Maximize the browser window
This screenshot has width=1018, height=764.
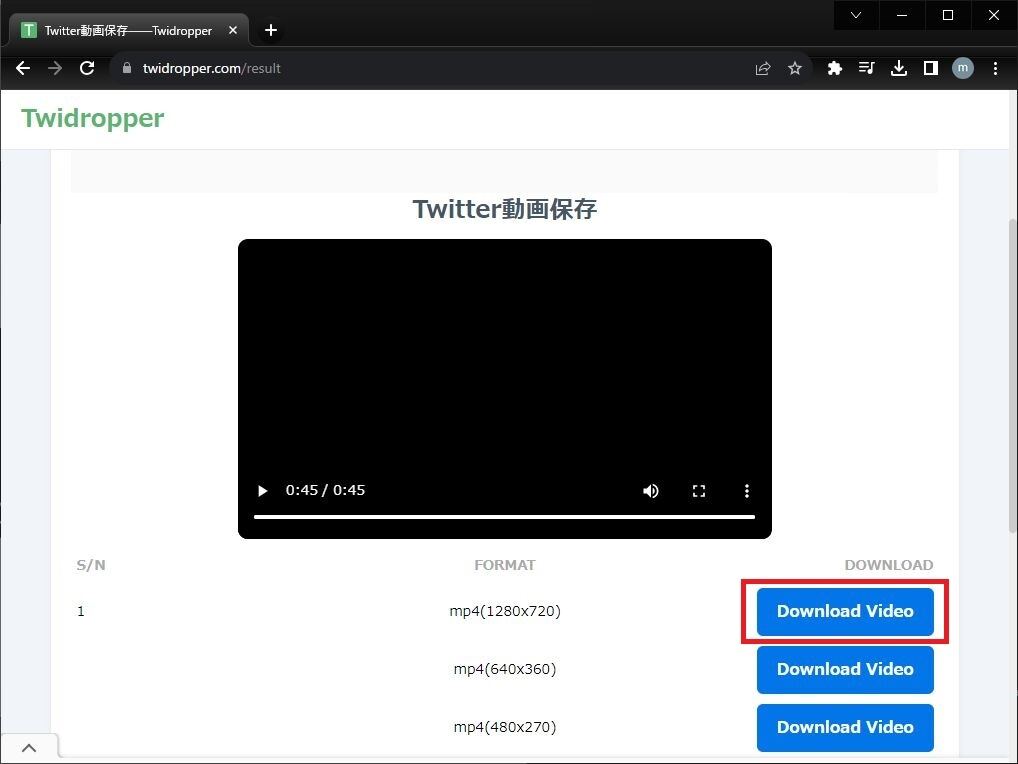[948, 15]
